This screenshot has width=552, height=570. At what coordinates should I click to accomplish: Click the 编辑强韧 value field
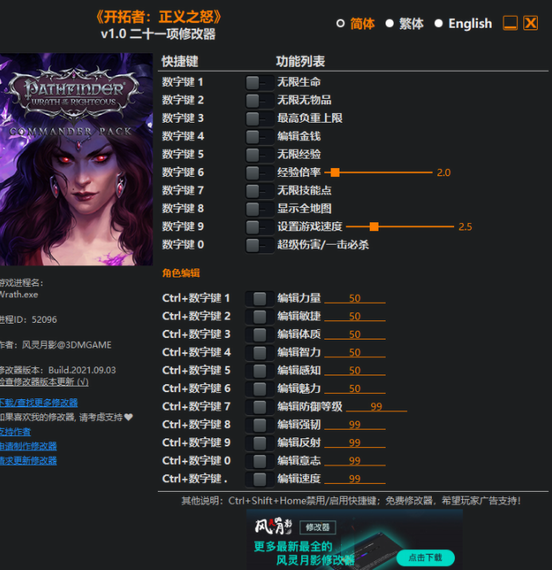coord(355,425)
